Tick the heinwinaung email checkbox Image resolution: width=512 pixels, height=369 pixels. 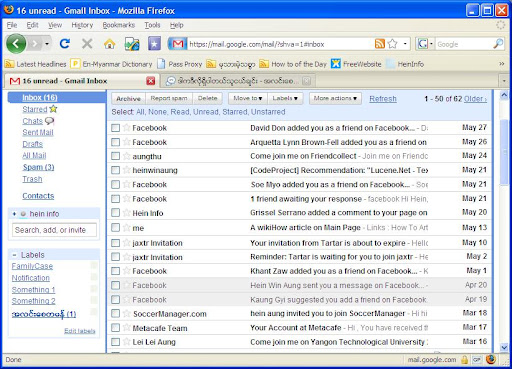pos(115,170)
